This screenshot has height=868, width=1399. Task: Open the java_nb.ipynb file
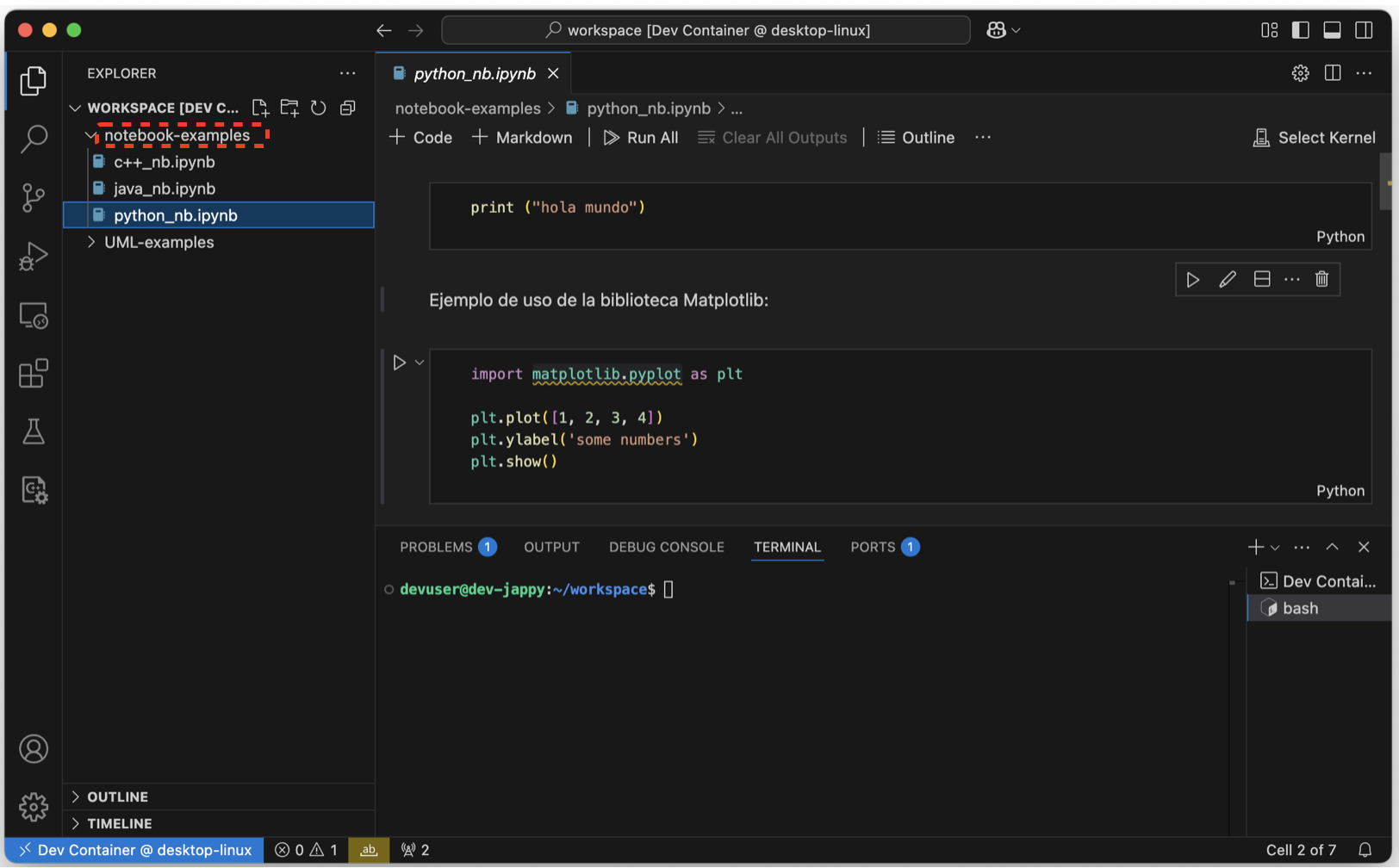pyautogui.click(x=165, y=189)
